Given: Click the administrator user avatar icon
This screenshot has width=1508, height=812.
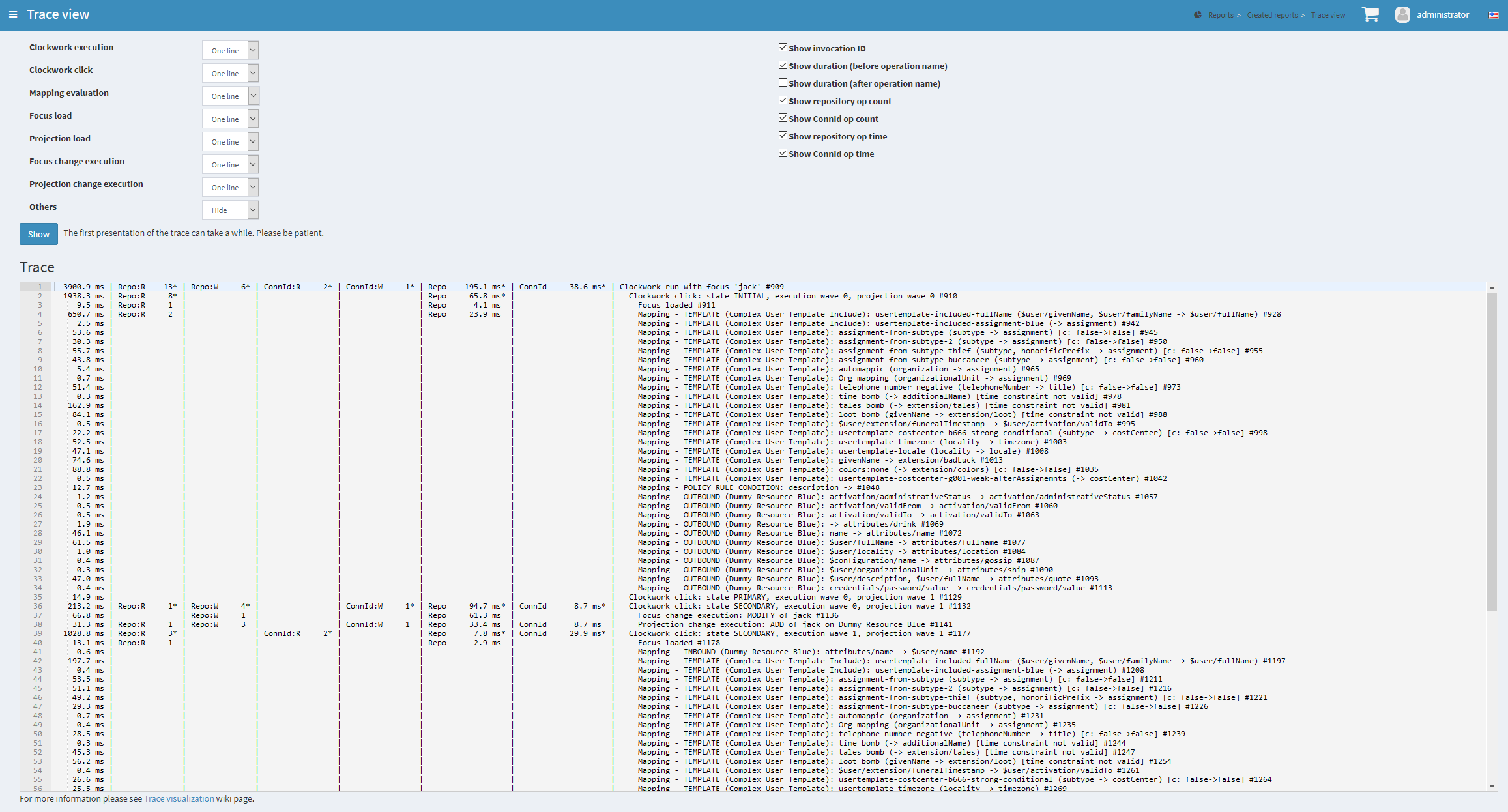Looking at the screenshot, I should click(x=1402, y=14).
